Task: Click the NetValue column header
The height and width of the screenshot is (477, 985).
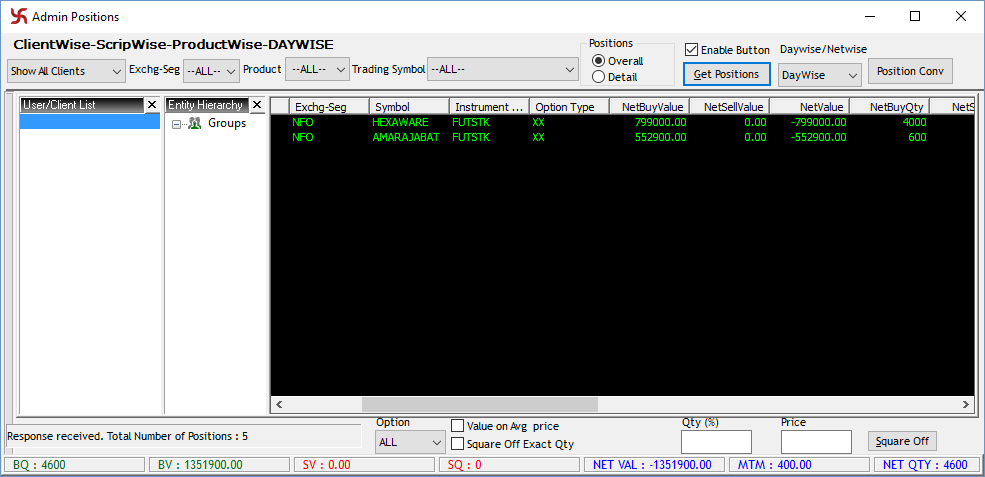Action: click(810, 107)
